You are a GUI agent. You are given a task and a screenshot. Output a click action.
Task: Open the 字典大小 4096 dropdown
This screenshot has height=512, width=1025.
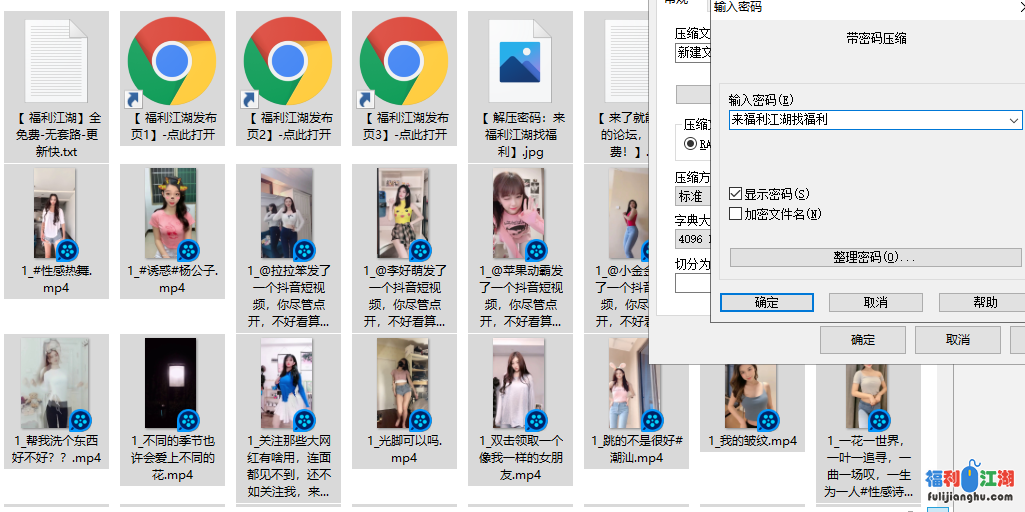click(691, 239)
